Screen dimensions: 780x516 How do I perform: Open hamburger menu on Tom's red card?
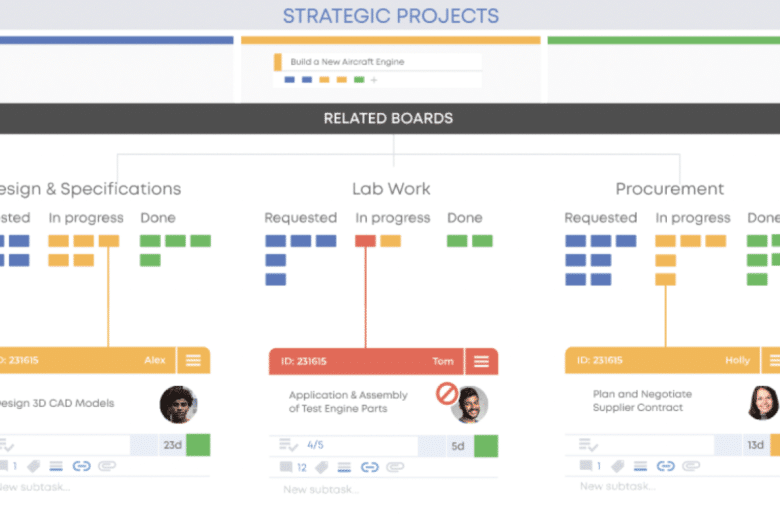point(481,361)
